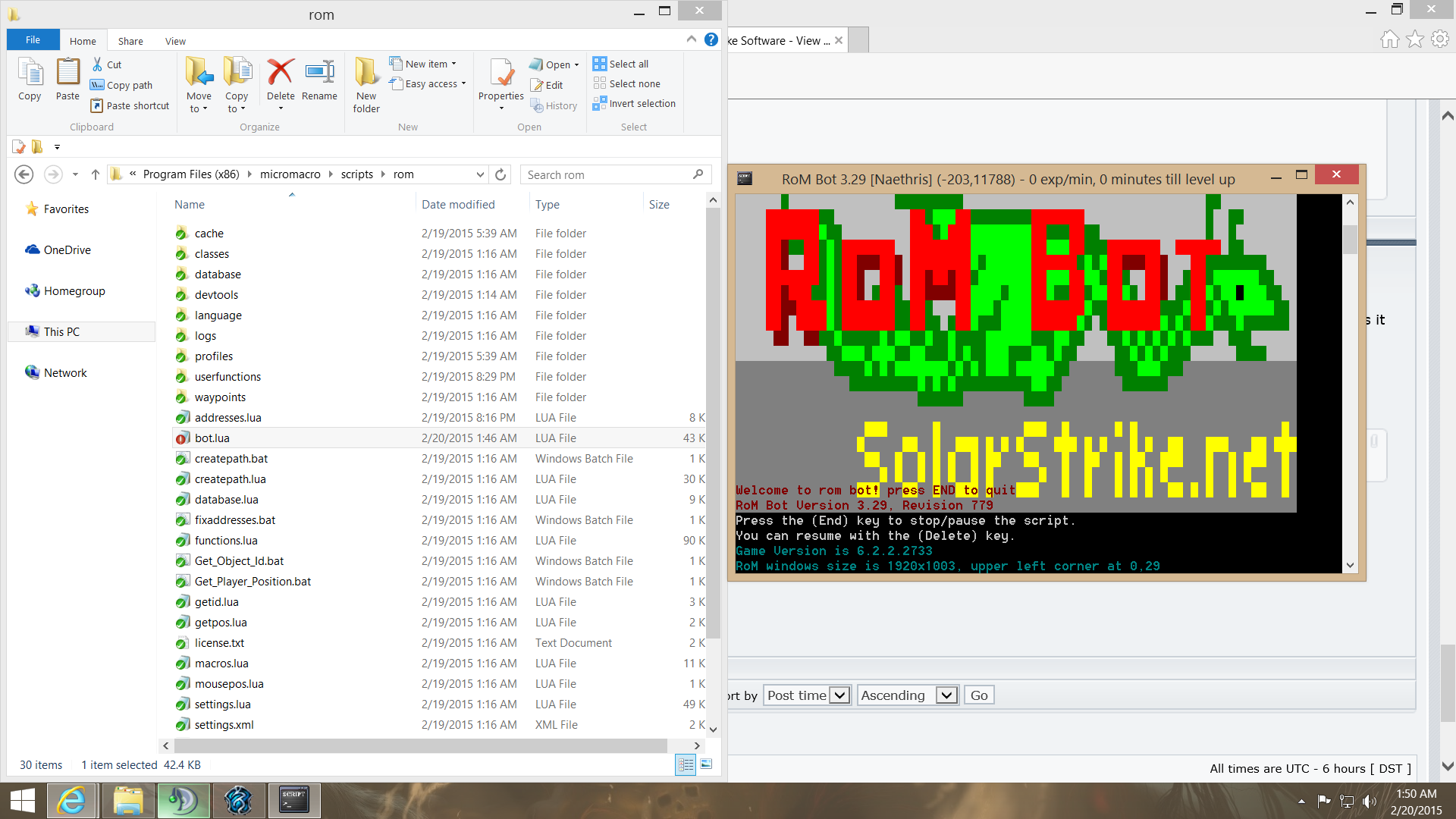Open the Properties icon in ribbon
The width and height of the screenshot is (1456, 819).
[500, 74]
